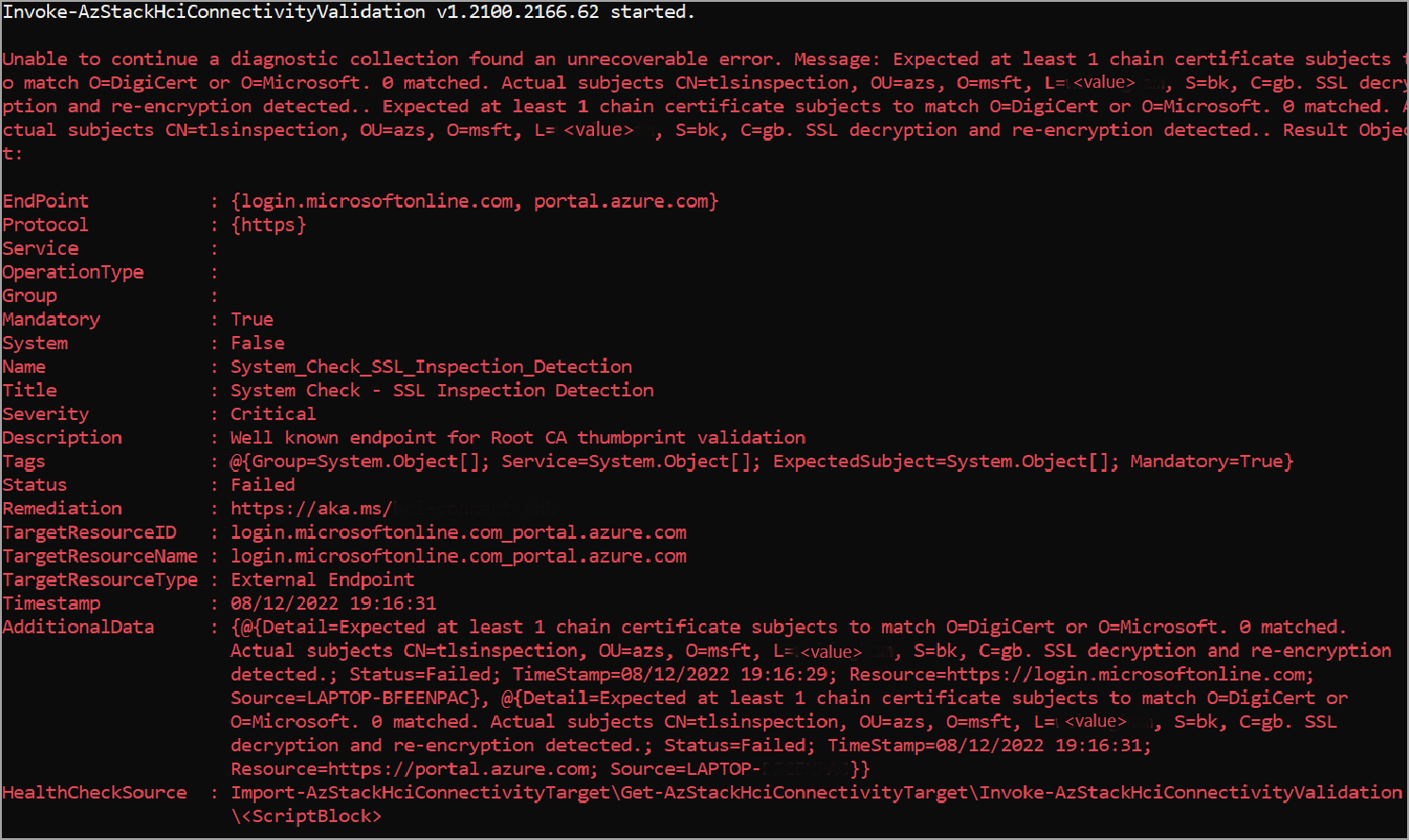
Task: Click the External Endpoint resource type
Action: point(322,580)
